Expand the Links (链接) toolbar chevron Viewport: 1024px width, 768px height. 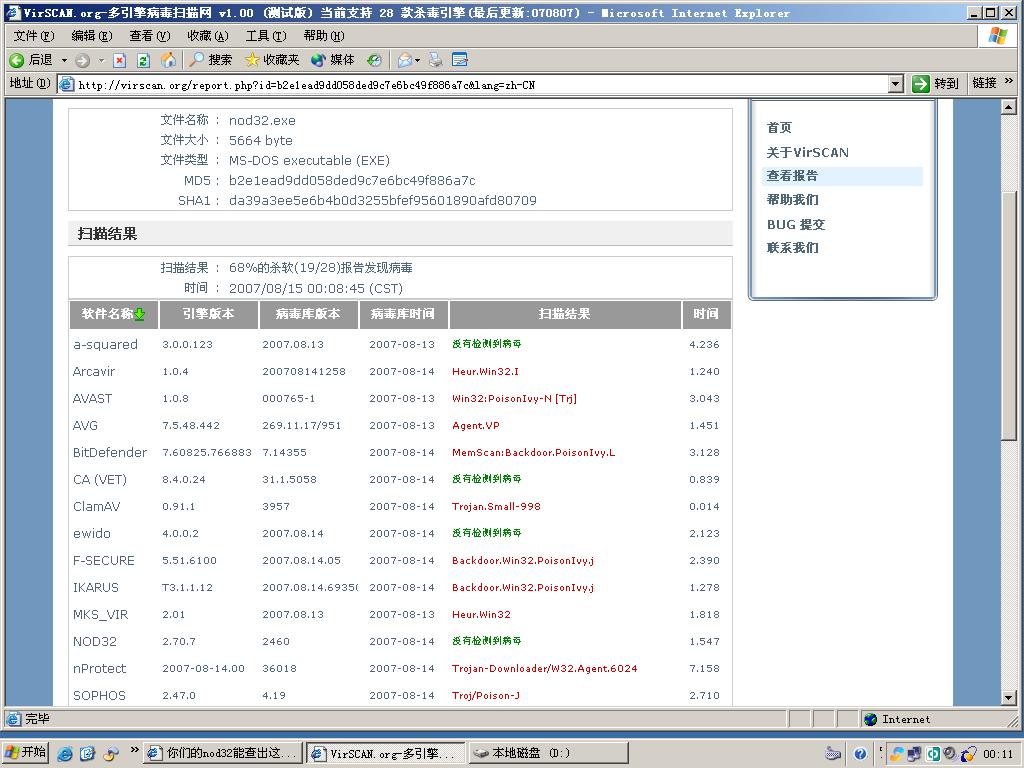pos(1008,82)
